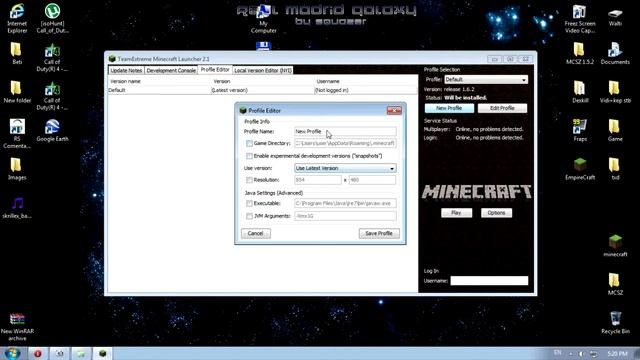Select the MCSZ folder icon
Viewport: 640px width, 360px height.
[x=615, y=284]
